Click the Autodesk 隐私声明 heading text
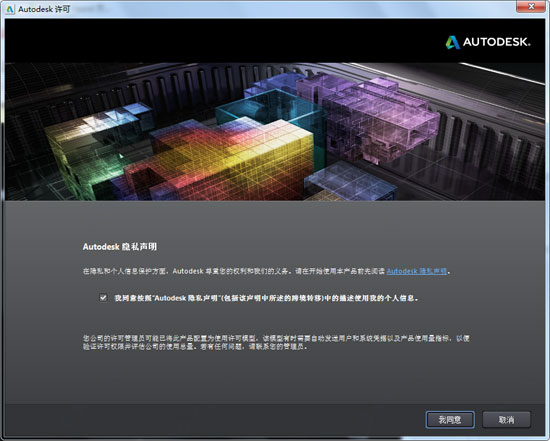This screenshot has width=550, height=441. [x=120, y=247]
